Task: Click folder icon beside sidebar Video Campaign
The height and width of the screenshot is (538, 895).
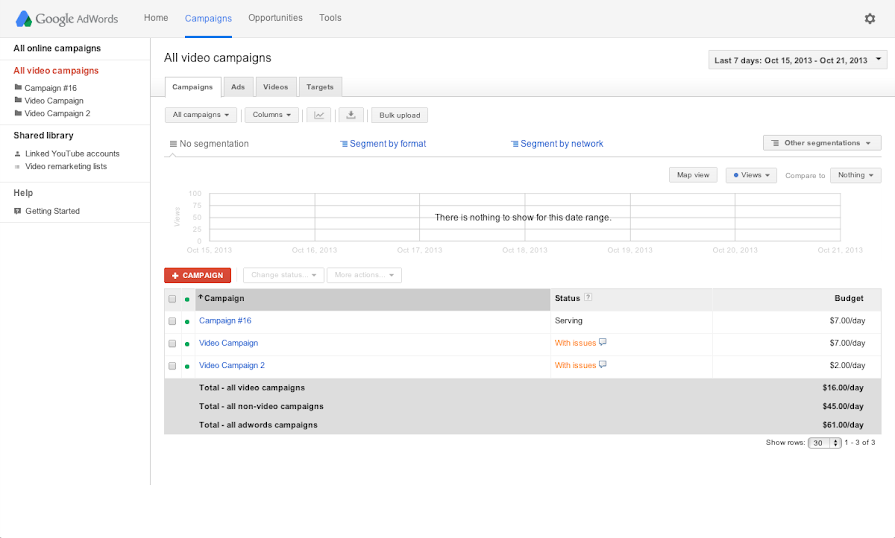Action: point(18,100)
